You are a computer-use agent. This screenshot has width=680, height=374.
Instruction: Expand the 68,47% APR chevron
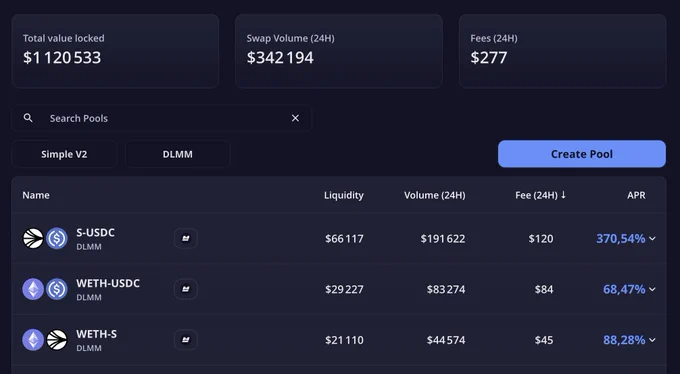[x=652, y=289]
